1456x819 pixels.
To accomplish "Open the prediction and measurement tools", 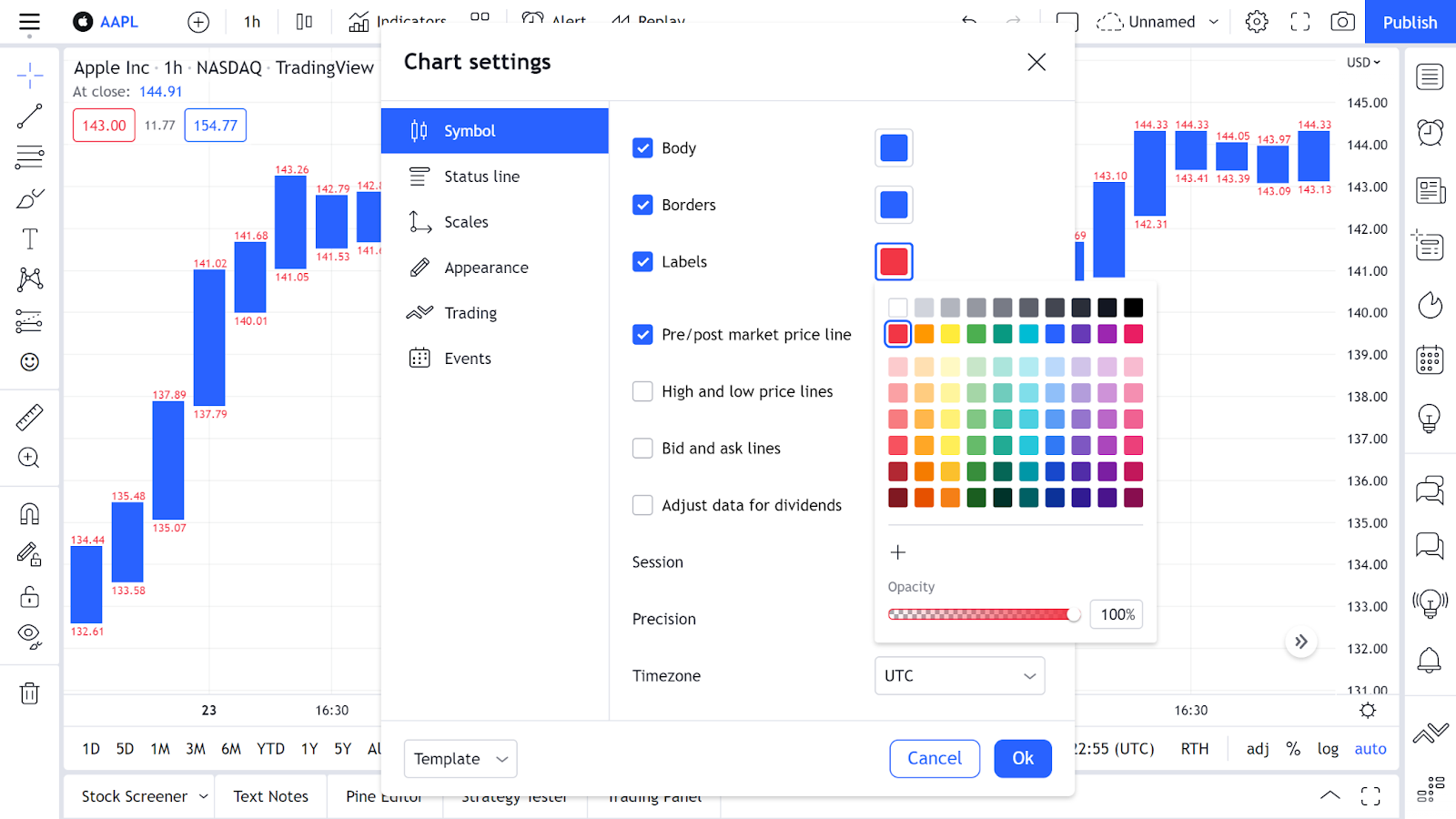I will 29,320.
